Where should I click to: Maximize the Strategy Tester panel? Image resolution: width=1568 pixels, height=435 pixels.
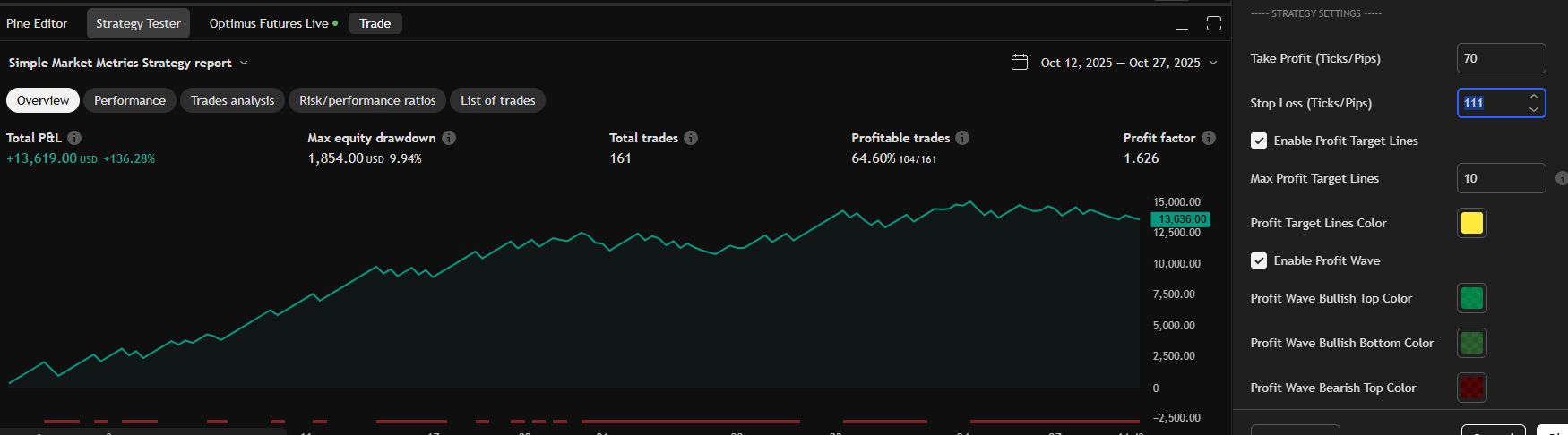1214,24
